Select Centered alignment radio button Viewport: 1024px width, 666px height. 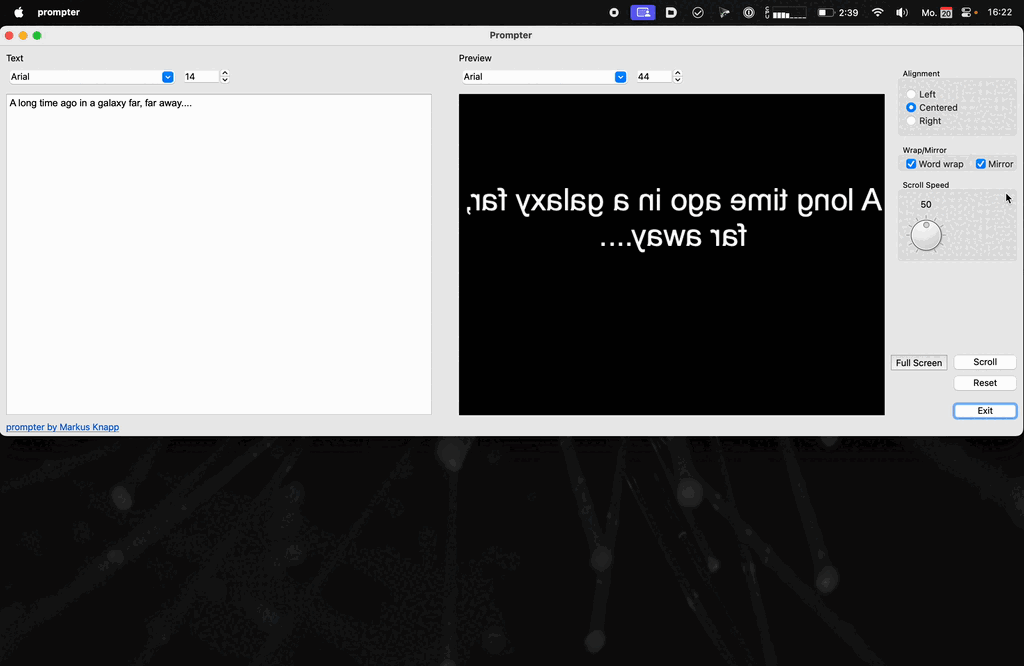(911, 108)
